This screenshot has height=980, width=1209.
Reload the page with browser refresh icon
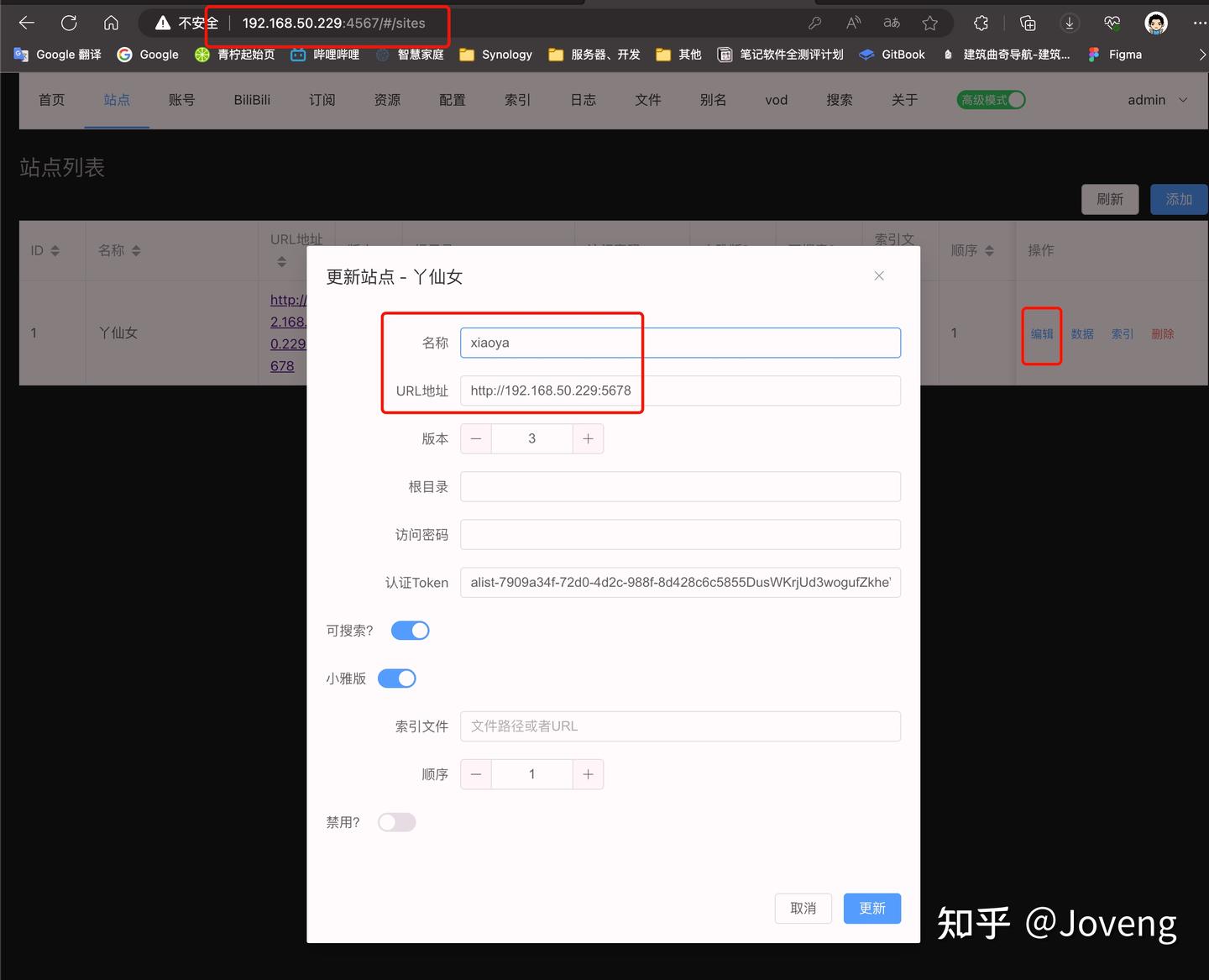pos(69,24)
